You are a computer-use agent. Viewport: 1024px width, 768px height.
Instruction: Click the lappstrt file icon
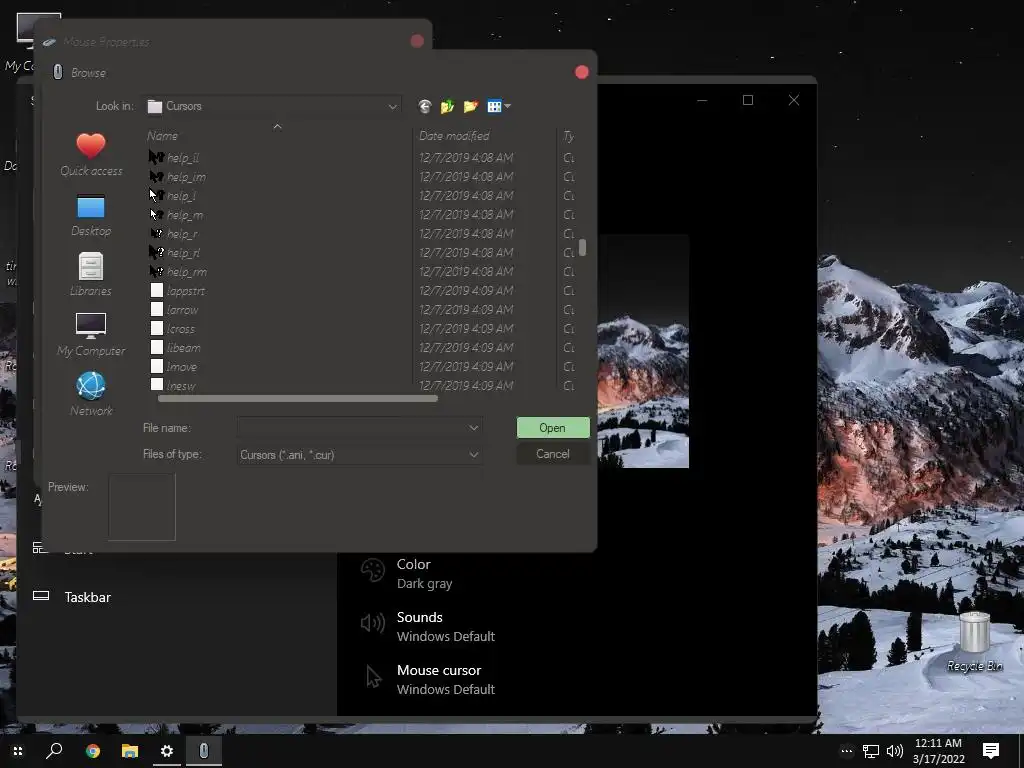(x=157, y=291)
